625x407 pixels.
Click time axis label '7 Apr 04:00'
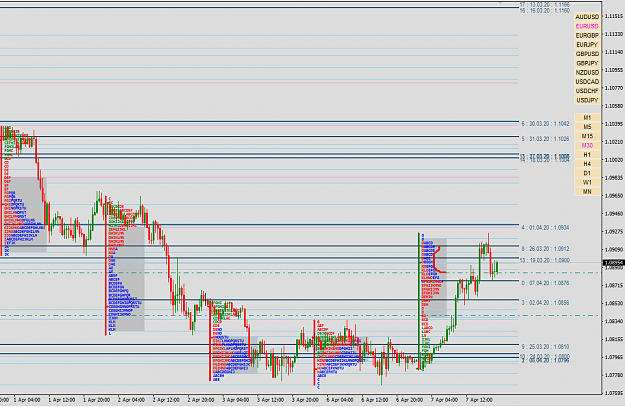444,399
